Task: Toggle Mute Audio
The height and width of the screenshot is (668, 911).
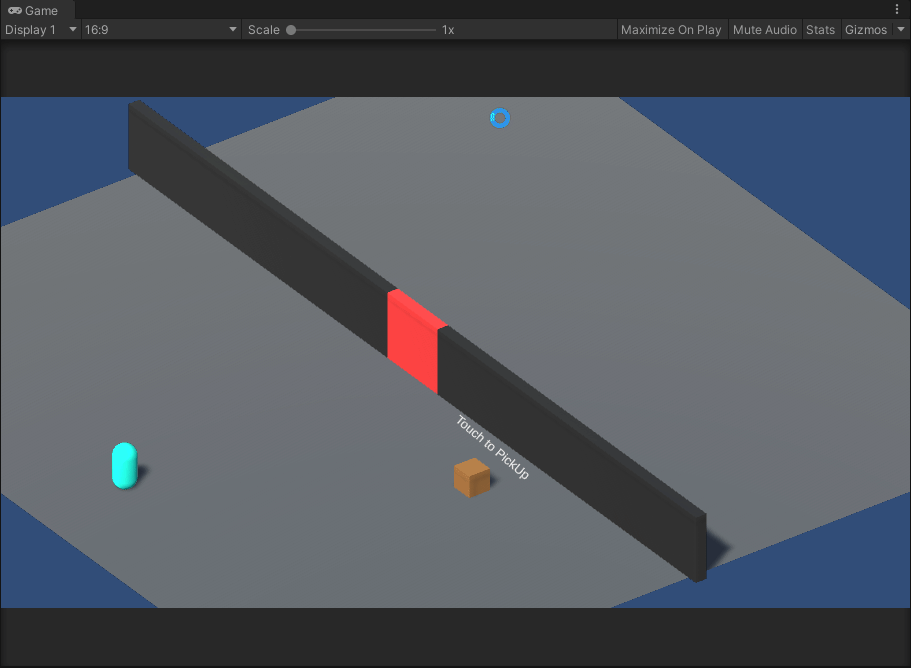Action: (x=765, y=30)
